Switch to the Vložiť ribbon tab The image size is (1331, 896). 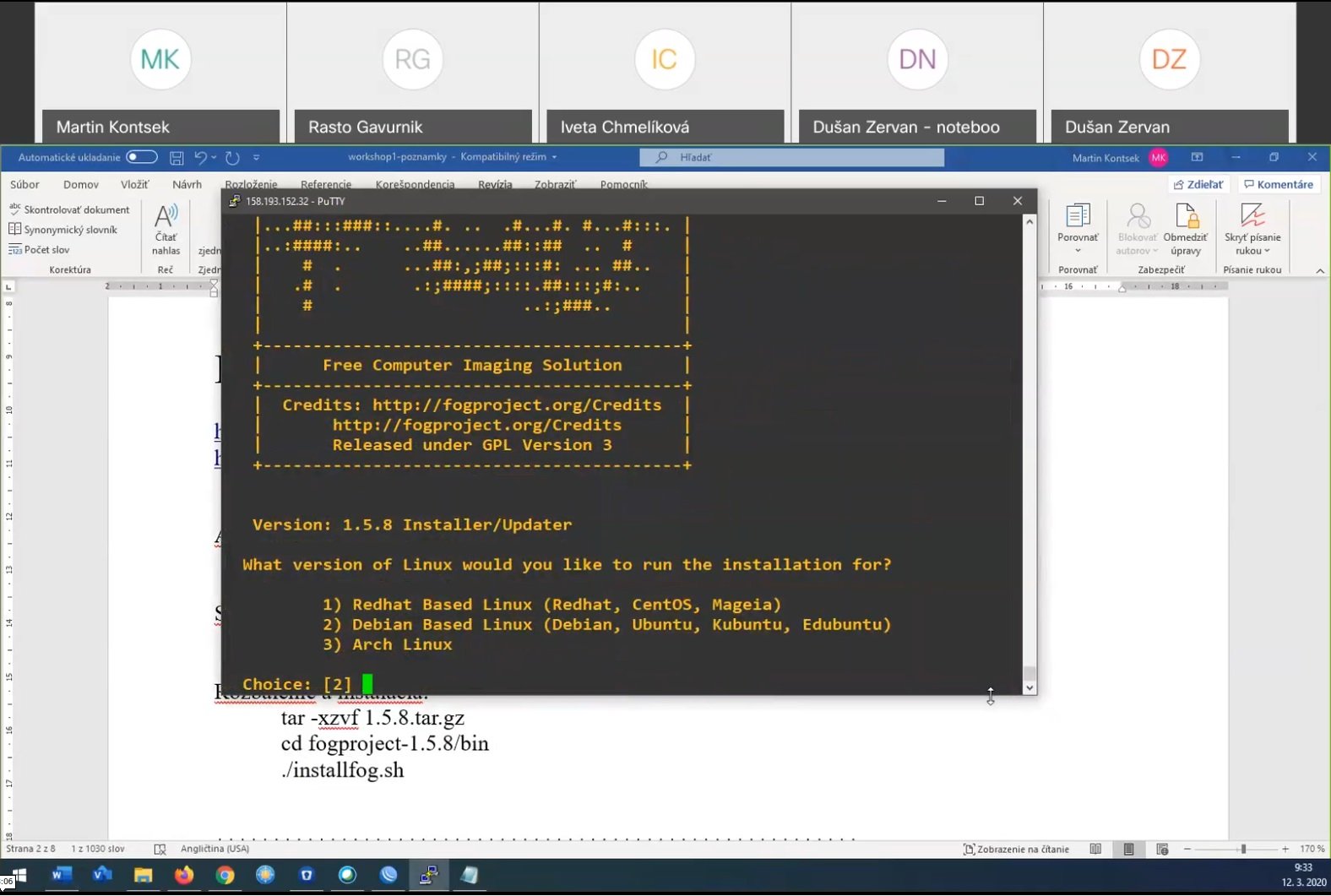(x=134, y=184)
